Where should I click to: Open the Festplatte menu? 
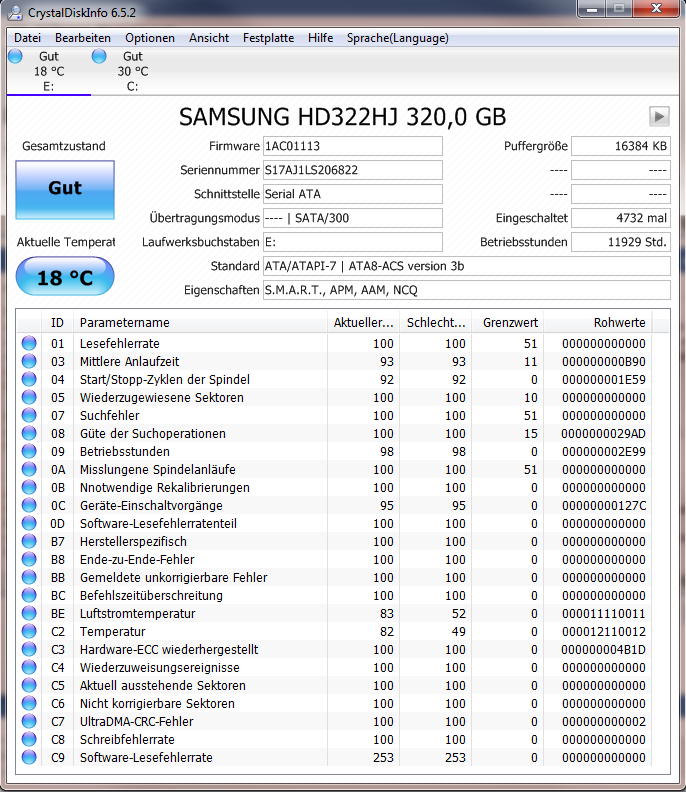click(268, 38)
